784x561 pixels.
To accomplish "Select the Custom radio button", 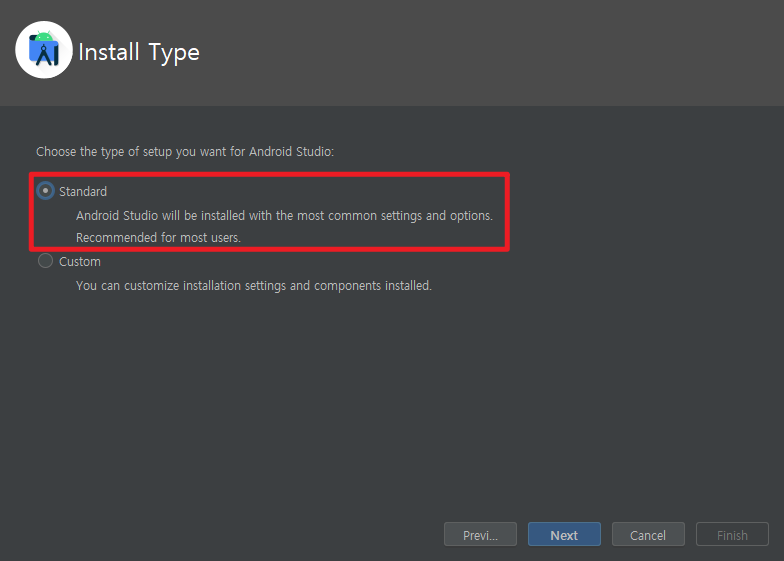I will [x=46, y=260].
